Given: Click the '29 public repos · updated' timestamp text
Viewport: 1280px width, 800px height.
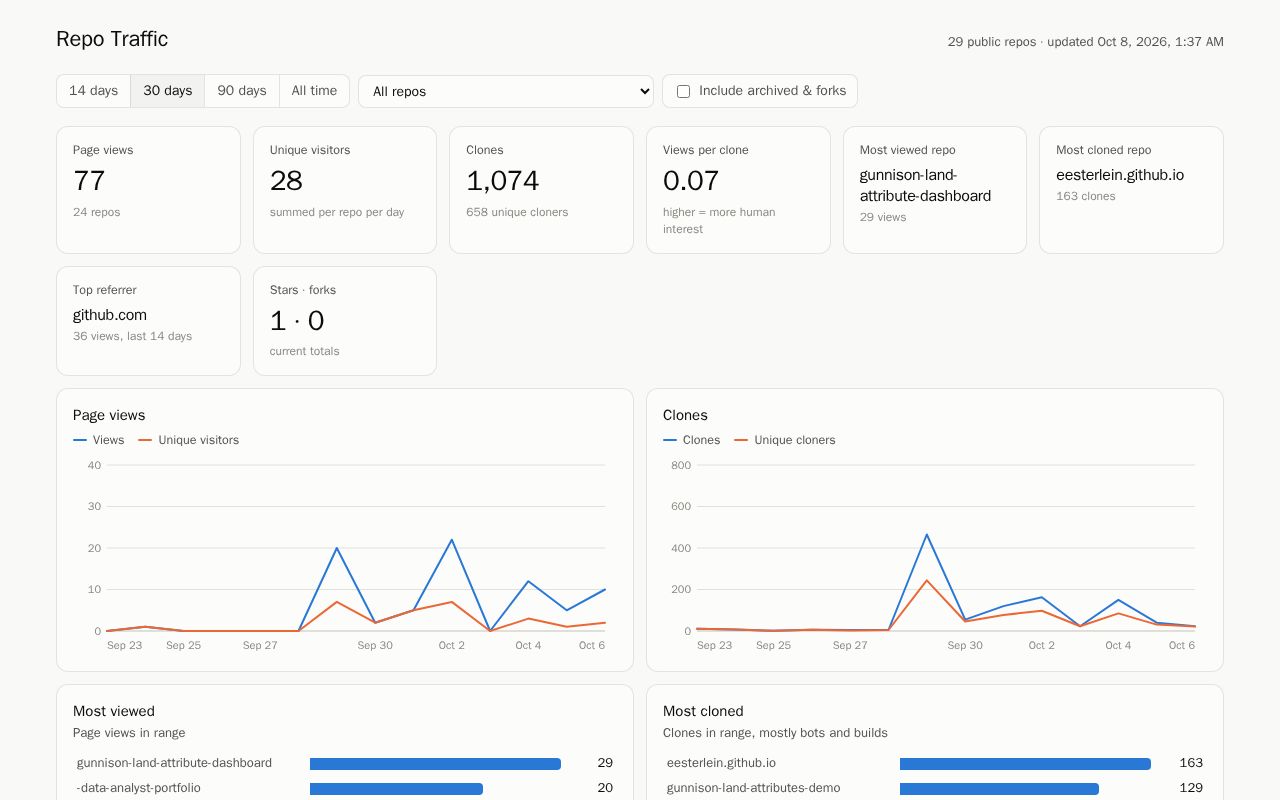Looking at the screenshot, I should (x=1086, y=42).
